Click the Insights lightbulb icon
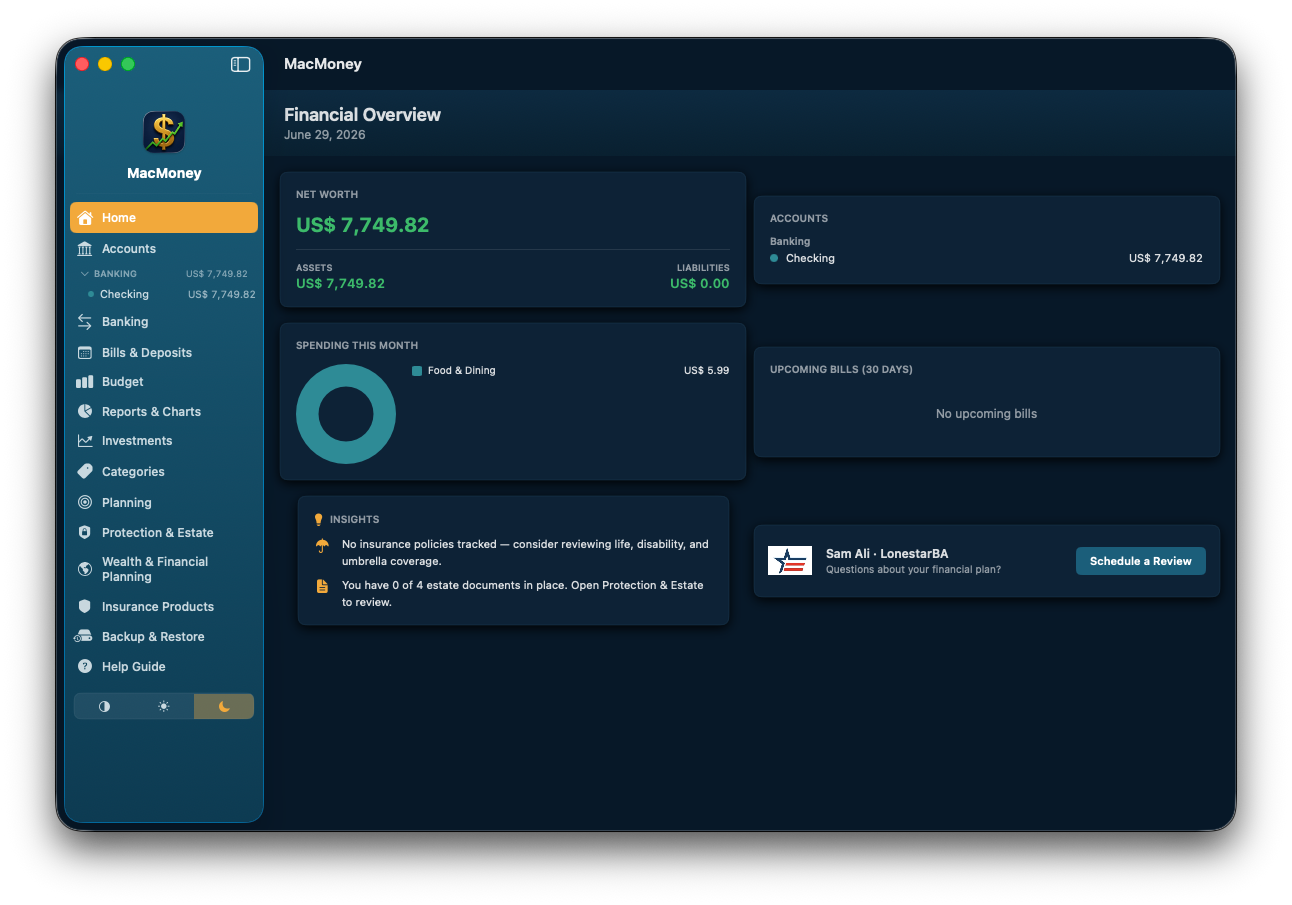 point(319,520)
